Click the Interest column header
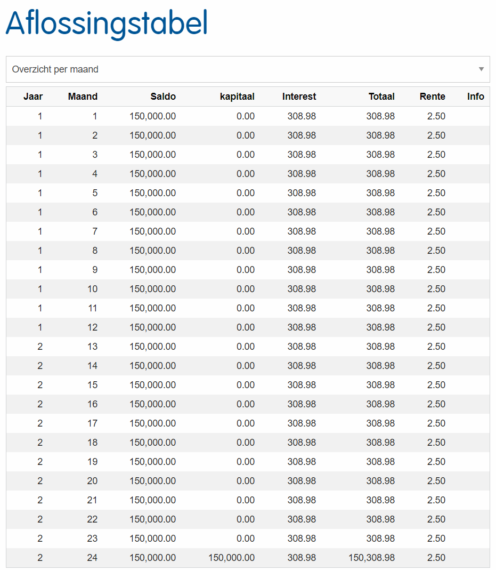 coord(299,97)
